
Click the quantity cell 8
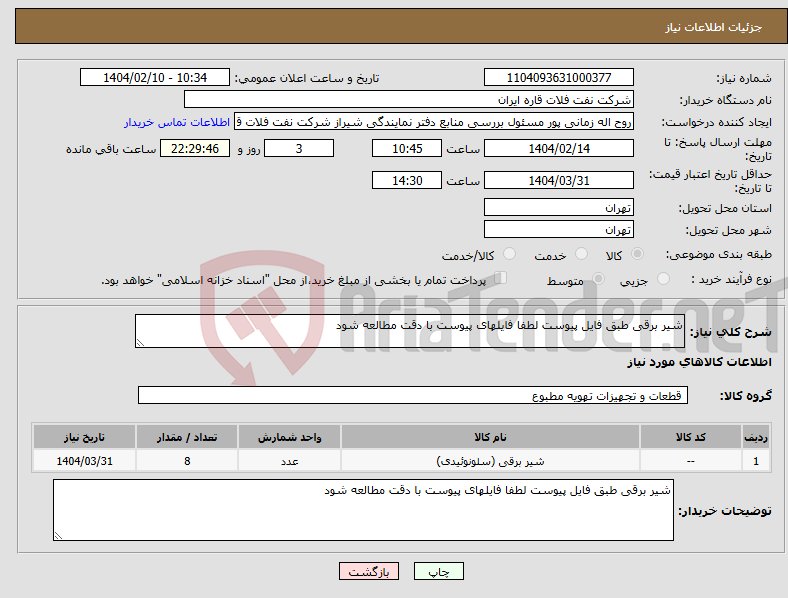[187, 461]
